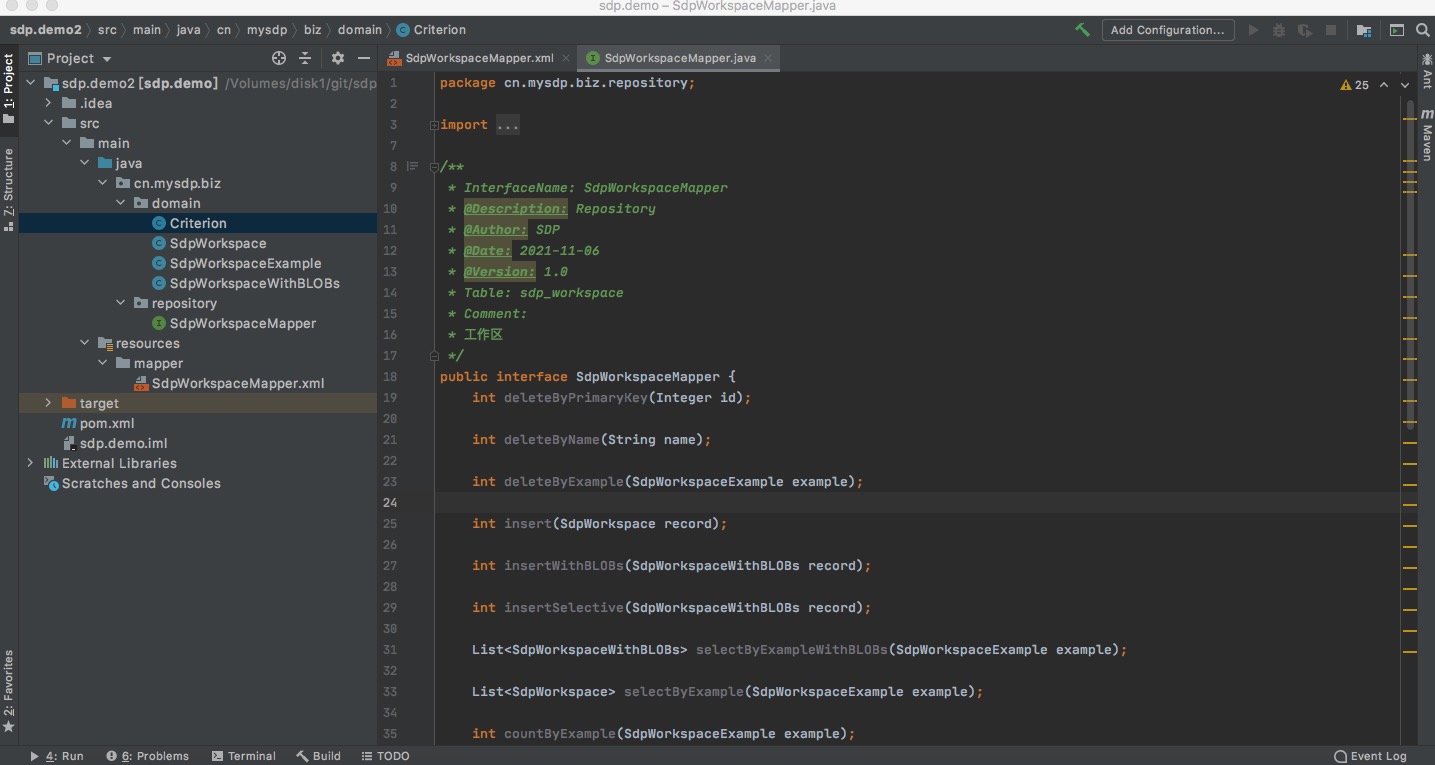The image size is (1435, 765).
Task: Collapse the main folder in the tree
Action: coord(66,143)
